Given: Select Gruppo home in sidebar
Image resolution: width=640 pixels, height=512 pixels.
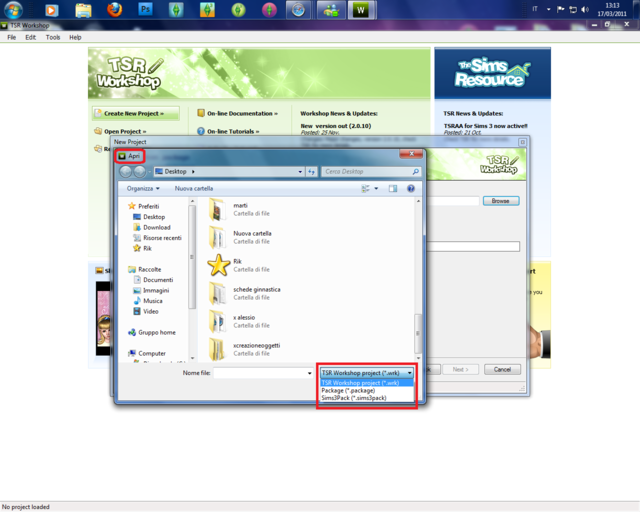Looking at the screenshot, I should click(156, 332).
